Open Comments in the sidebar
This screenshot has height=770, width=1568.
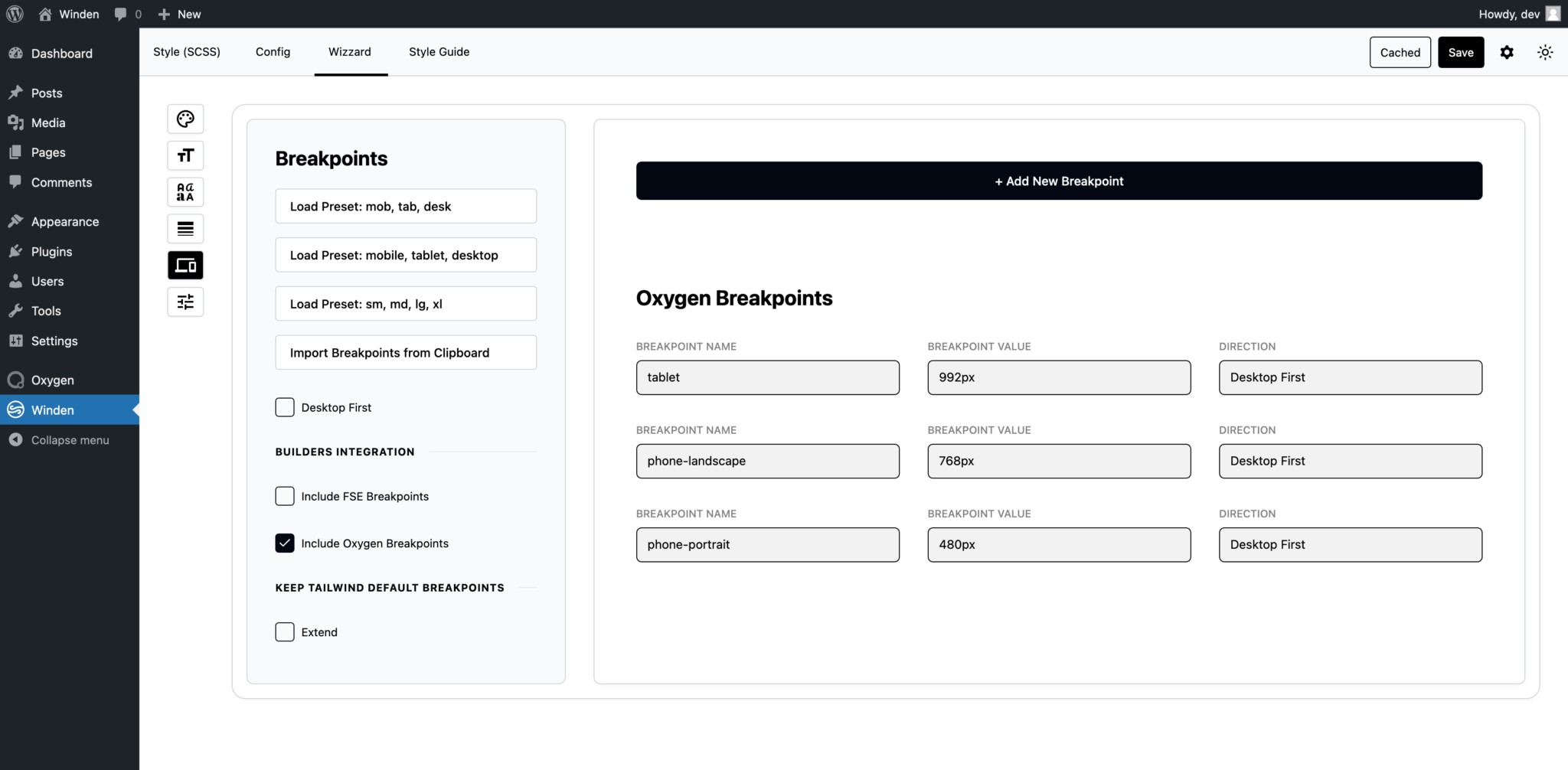(70, 182)
